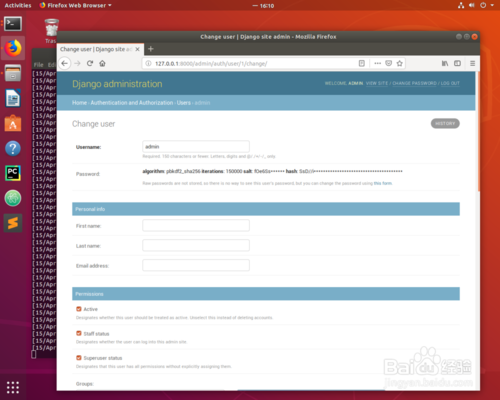Uncheck the Active checkbox
Screen dimensions: 500x400
pyautogui.click(x=79, y=309)
